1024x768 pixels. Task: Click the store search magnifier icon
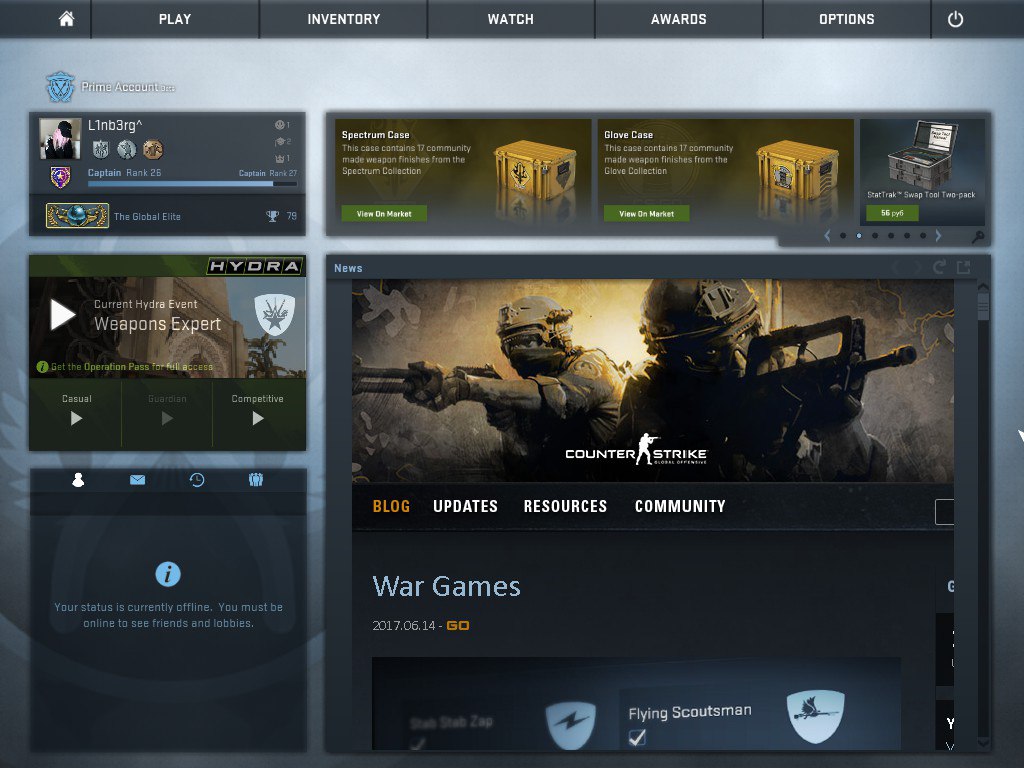(978, 237)
